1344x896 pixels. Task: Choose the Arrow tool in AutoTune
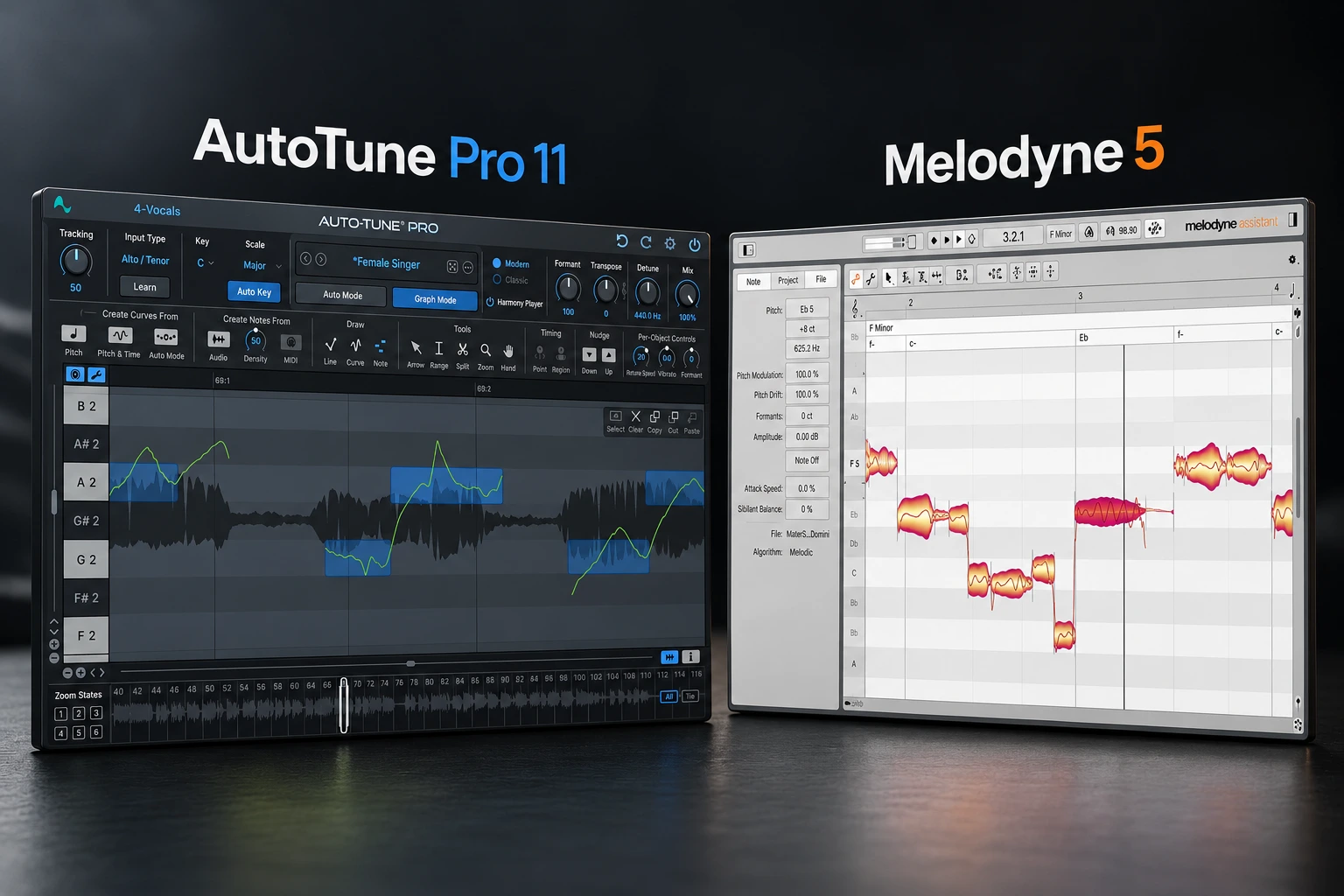[416, 348]
